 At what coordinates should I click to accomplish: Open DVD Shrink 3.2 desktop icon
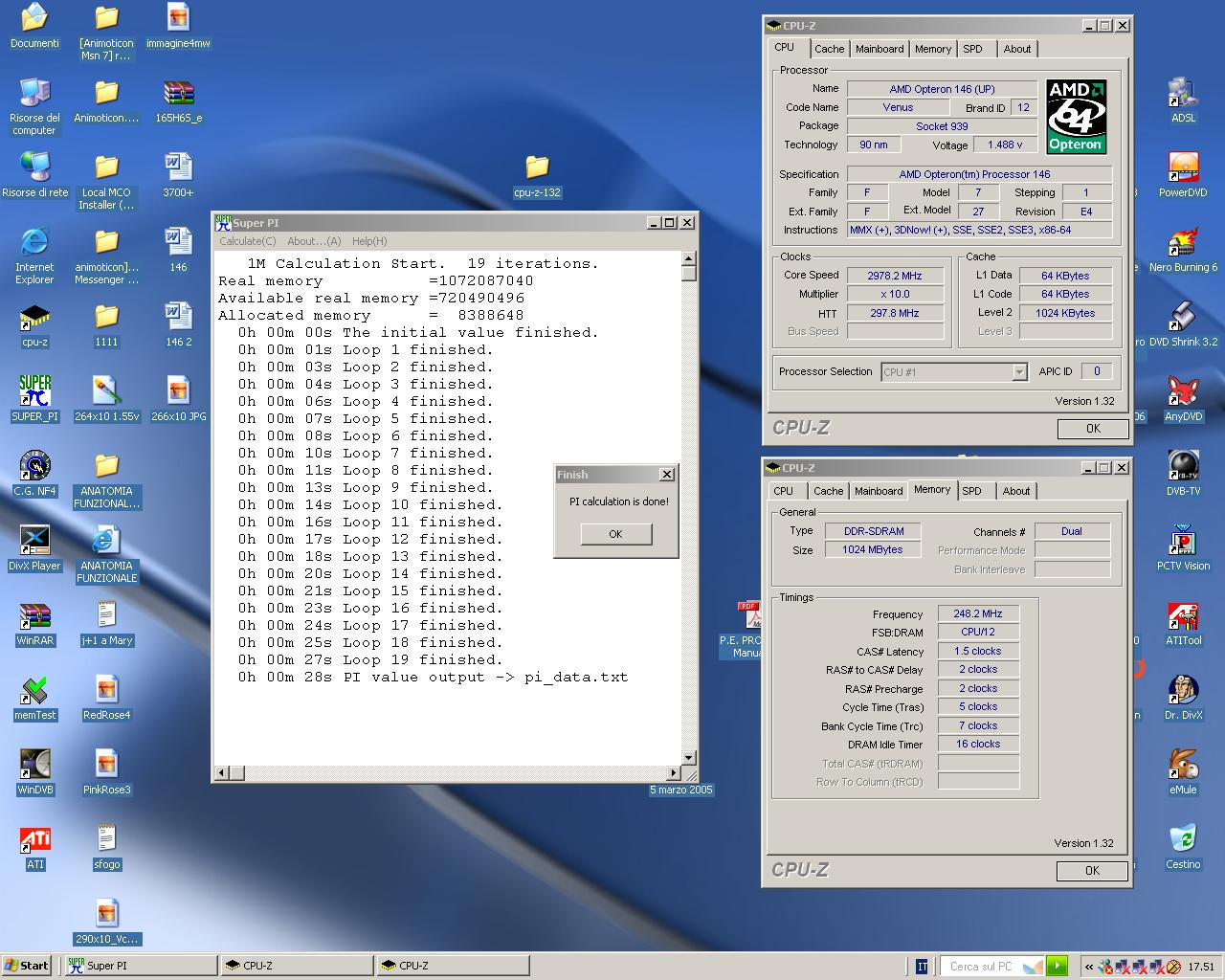(1183, 325)
